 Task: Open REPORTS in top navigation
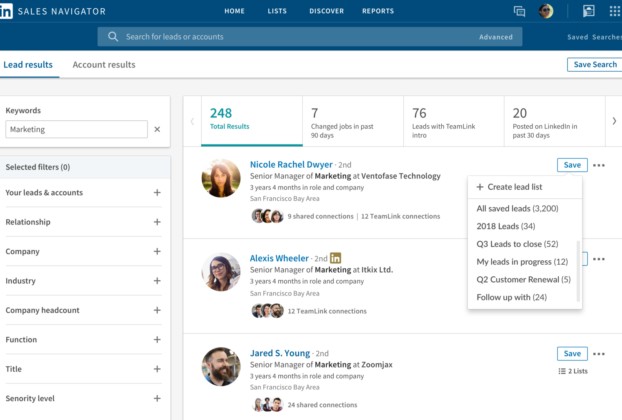click(x=378, y=11)
